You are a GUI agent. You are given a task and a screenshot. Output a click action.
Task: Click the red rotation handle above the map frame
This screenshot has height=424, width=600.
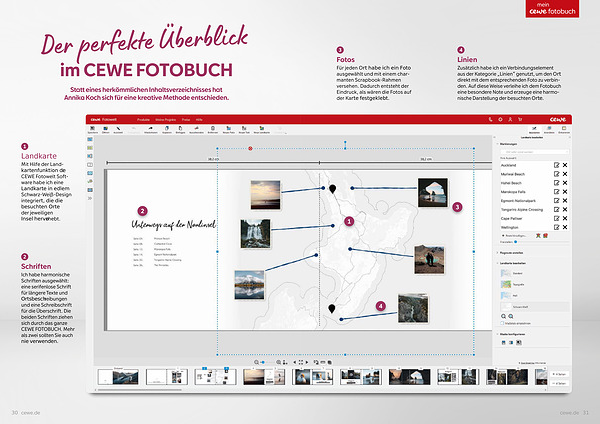click(x=250, y=148)
